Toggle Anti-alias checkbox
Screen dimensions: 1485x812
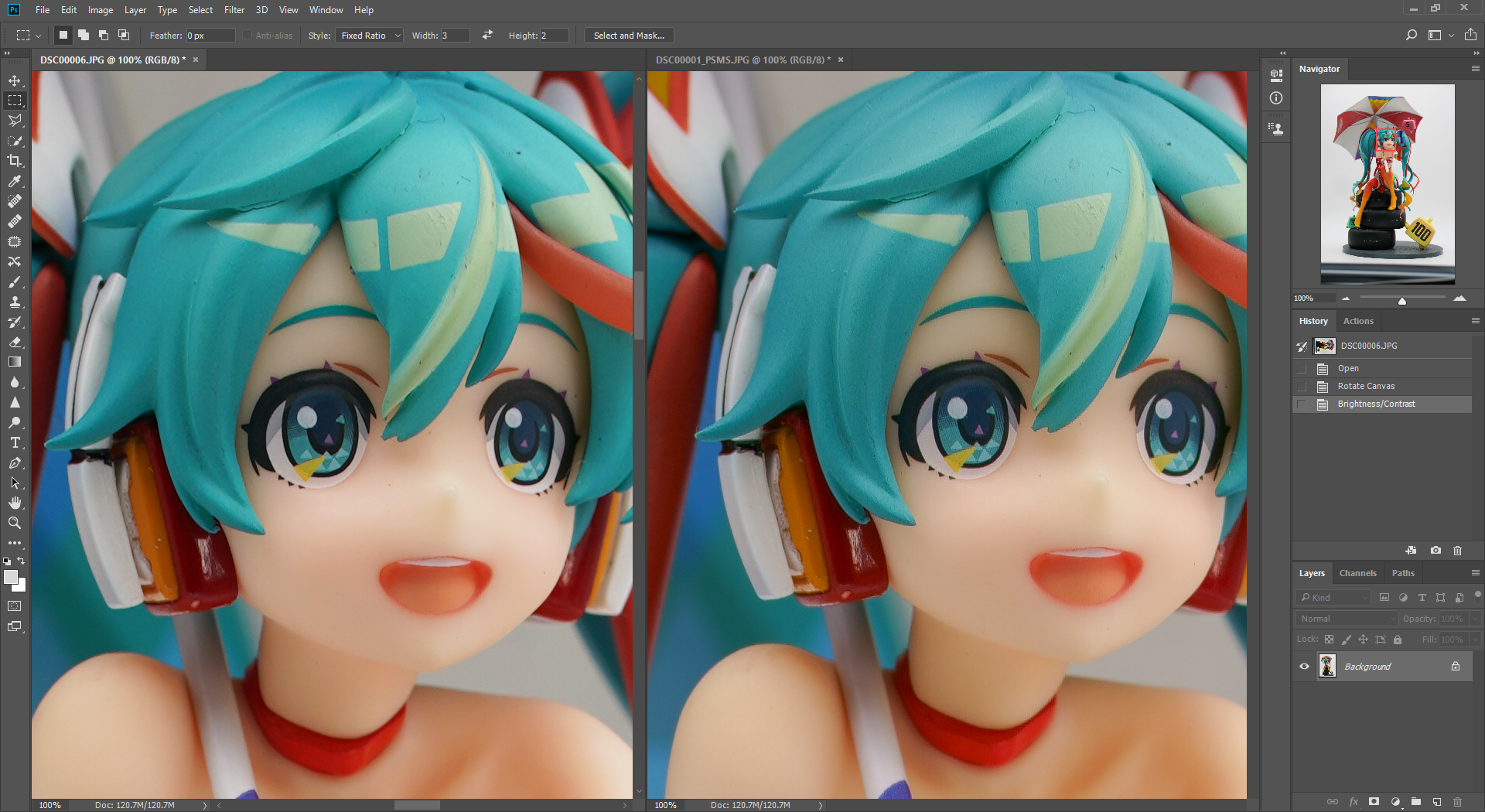(x=247, y=36)
